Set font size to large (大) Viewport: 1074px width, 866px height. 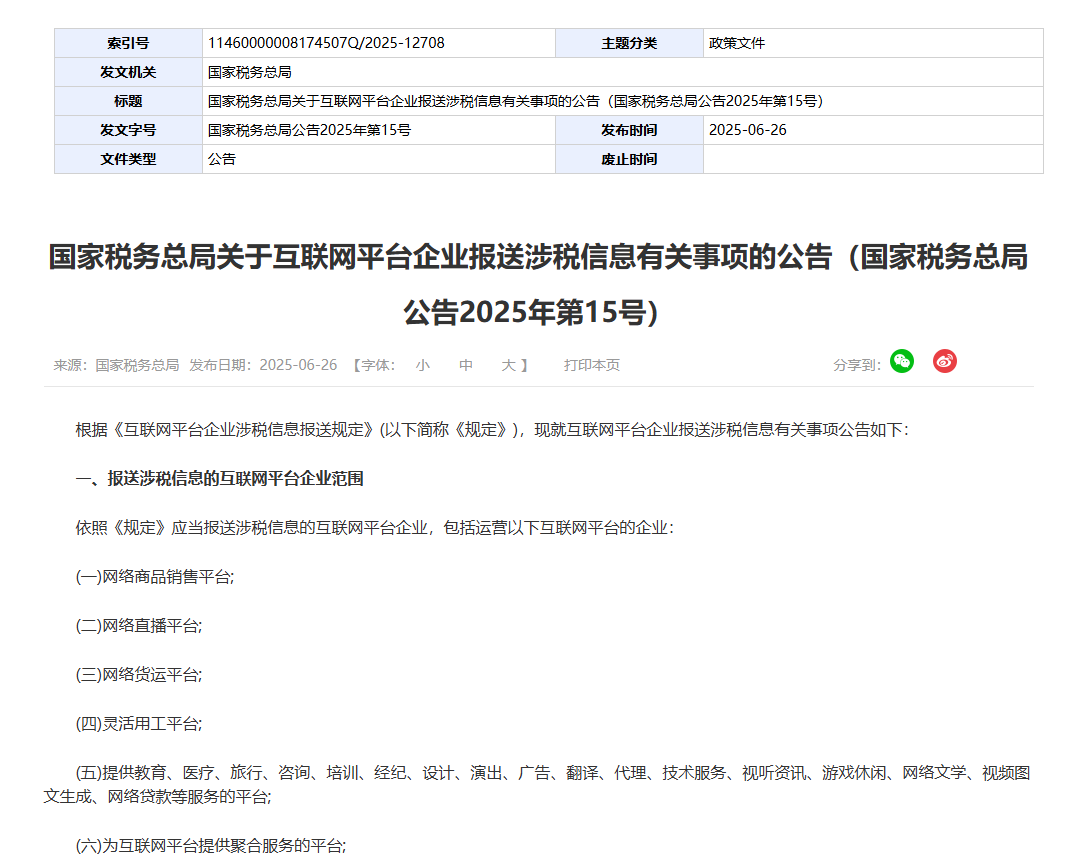pos(508,365)
